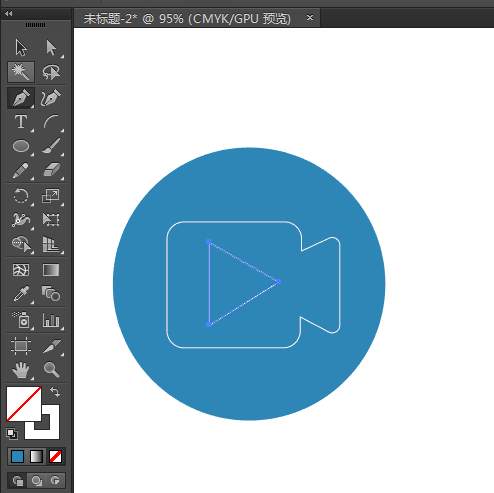Screen dimensions: 494x493
Task: Select the Gradient tool
Action: 51,270
